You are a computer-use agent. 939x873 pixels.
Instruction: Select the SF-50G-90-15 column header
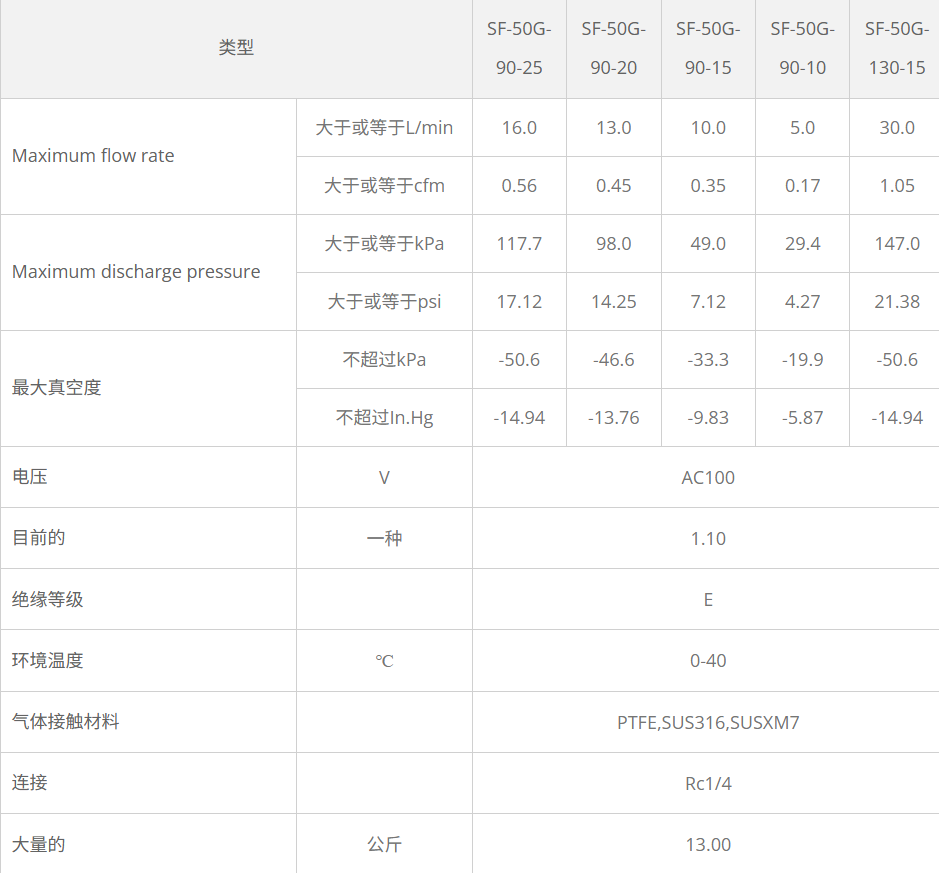pyautogui.click(x=707, y=48)
